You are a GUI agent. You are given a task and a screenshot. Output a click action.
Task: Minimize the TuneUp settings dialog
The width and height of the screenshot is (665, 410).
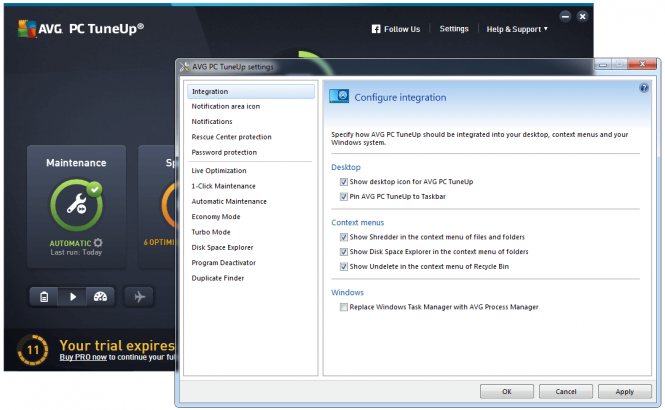[603, 64]
